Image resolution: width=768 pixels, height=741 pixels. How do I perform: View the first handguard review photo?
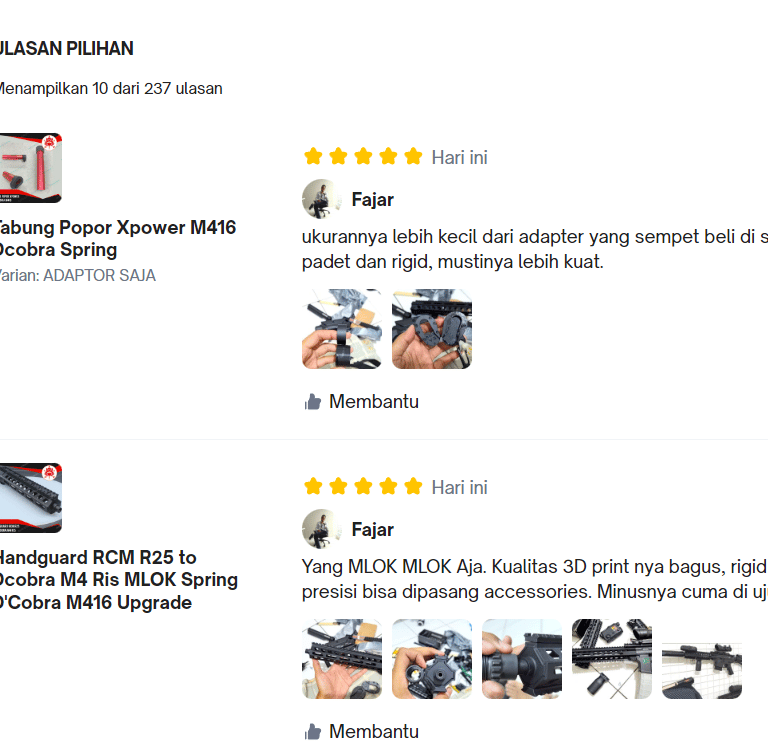(342, 659)
